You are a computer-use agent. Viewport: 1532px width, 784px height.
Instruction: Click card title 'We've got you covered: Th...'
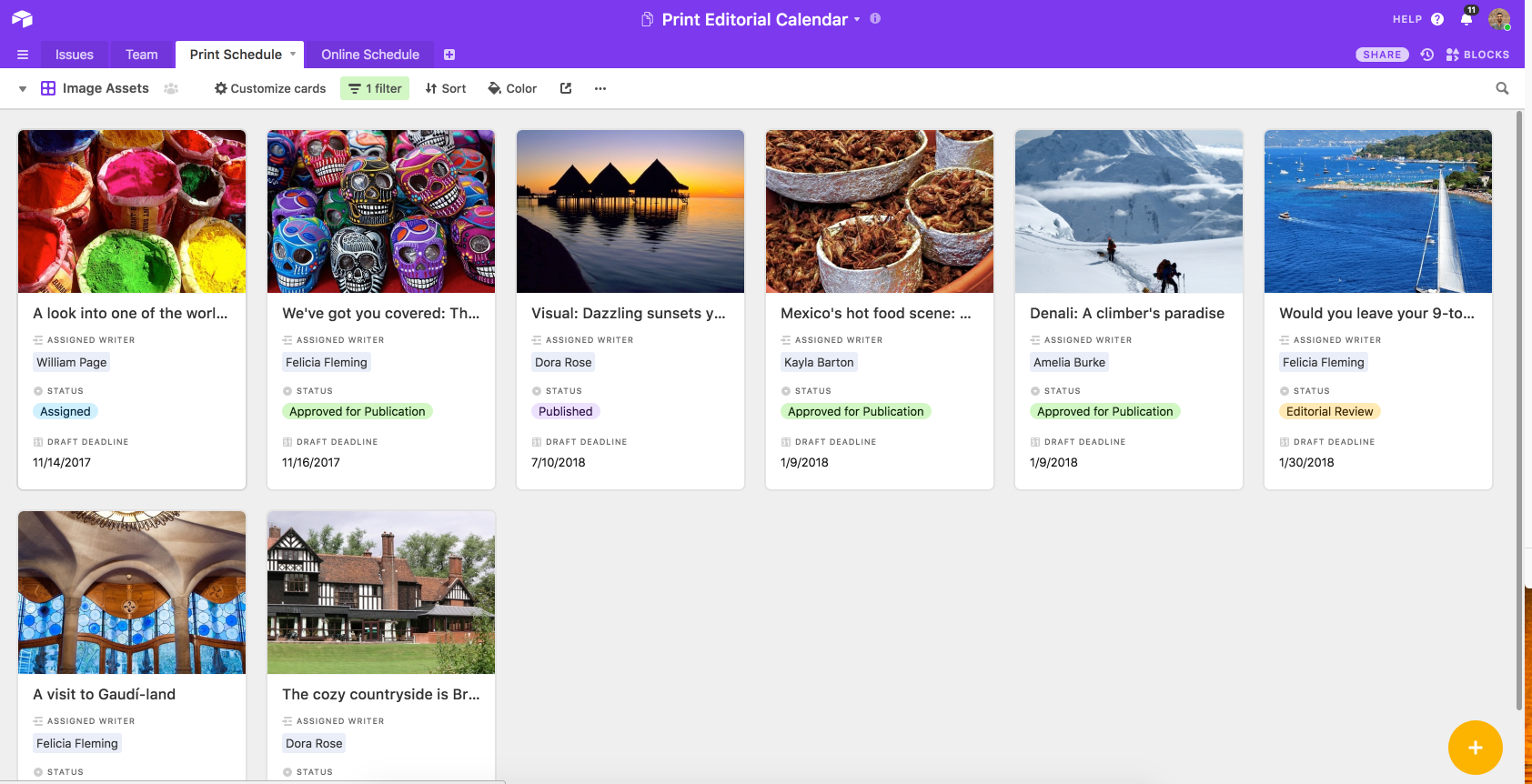point(380,313)
